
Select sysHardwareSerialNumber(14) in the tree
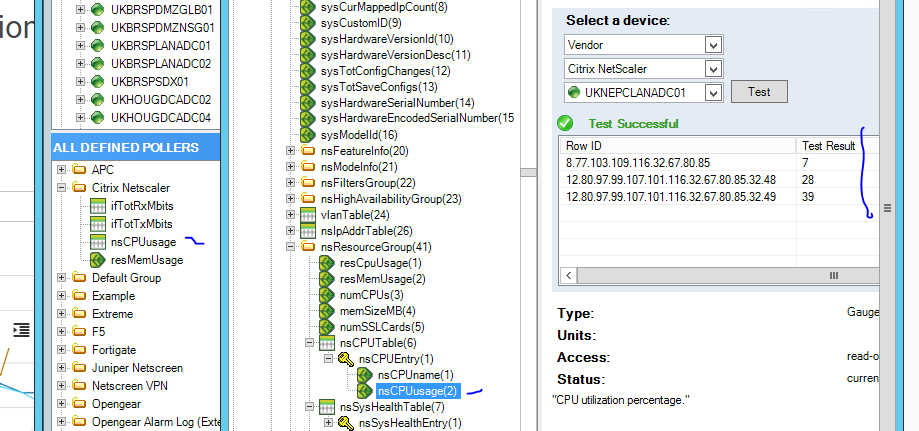click(x=397, y=103)
